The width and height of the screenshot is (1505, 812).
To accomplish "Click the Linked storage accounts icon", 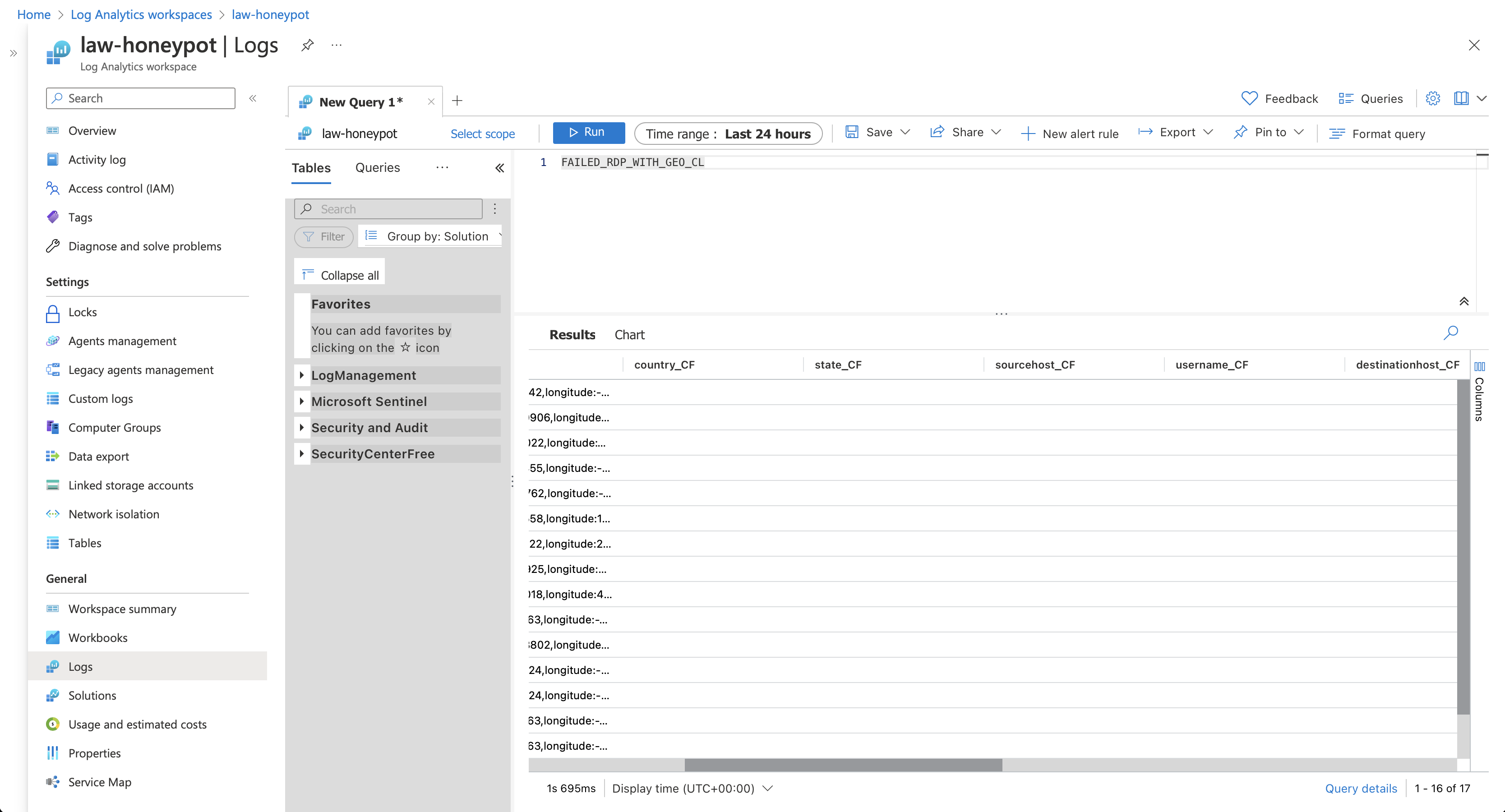I will pos(53,485).
